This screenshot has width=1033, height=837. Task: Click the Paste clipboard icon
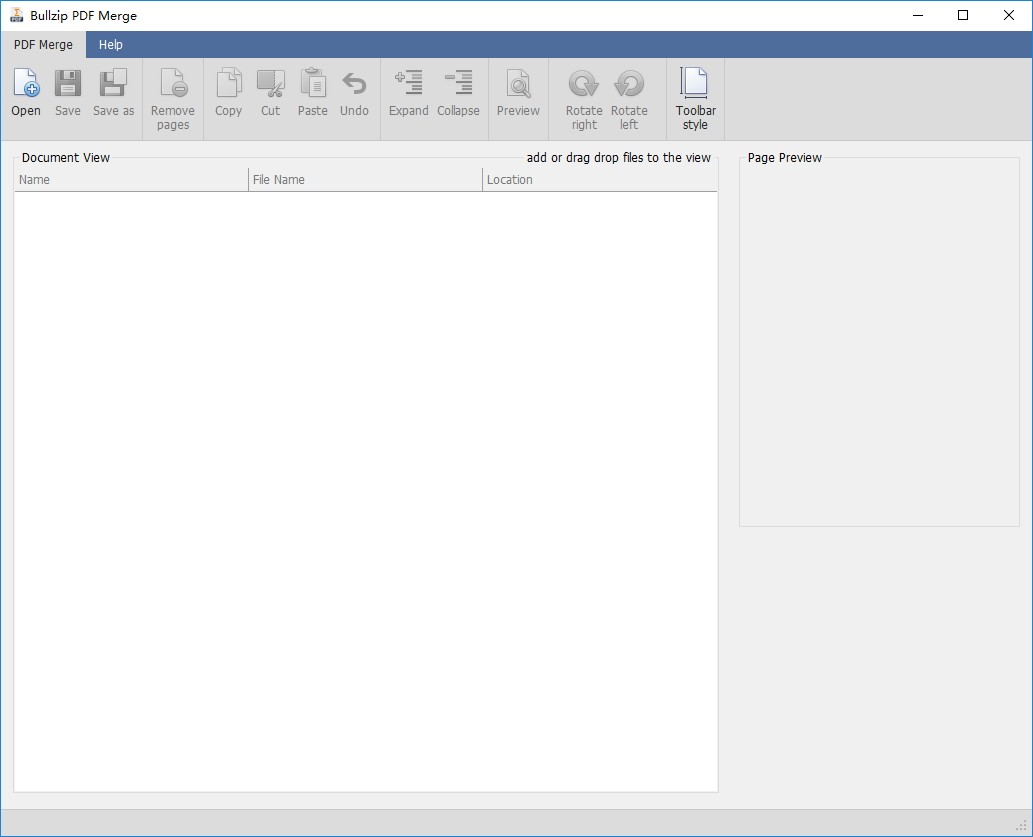(312, 84)
